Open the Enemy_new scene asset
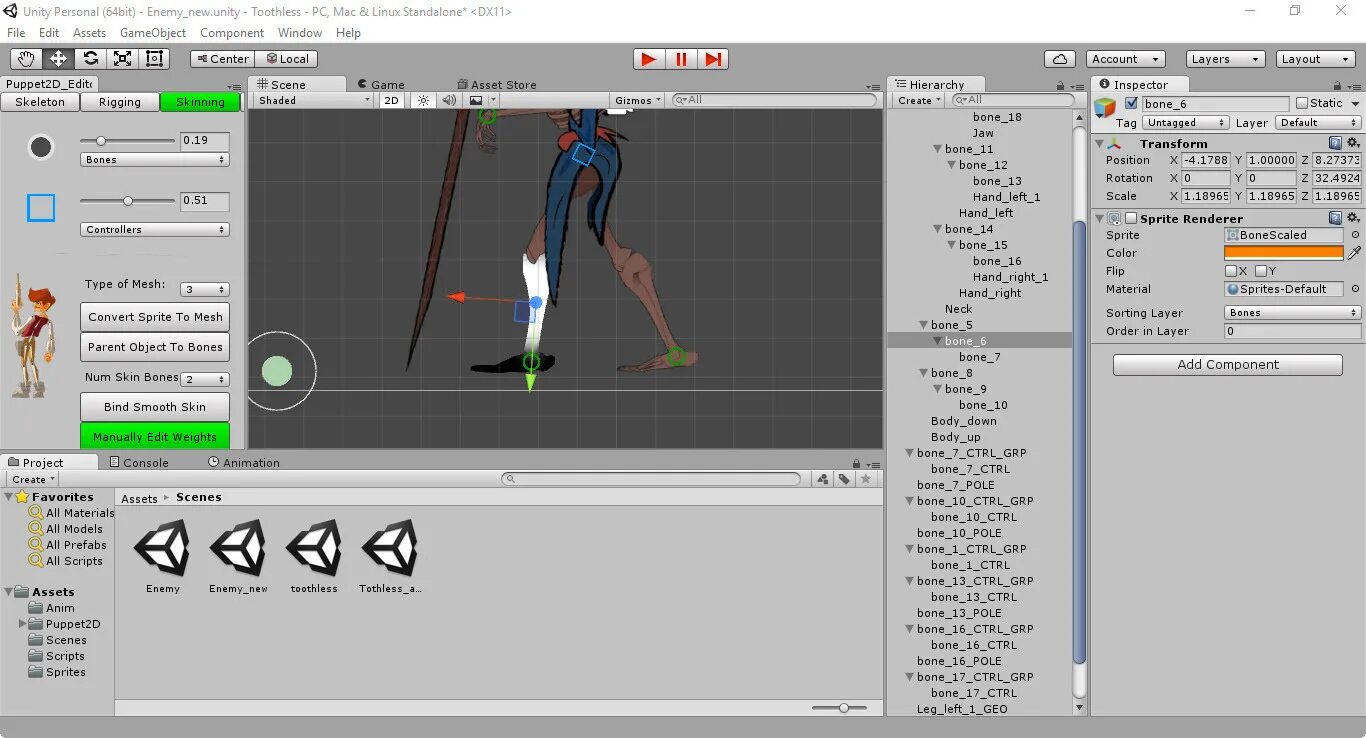This screenshot has height=738, width=1366. (238, 556)
